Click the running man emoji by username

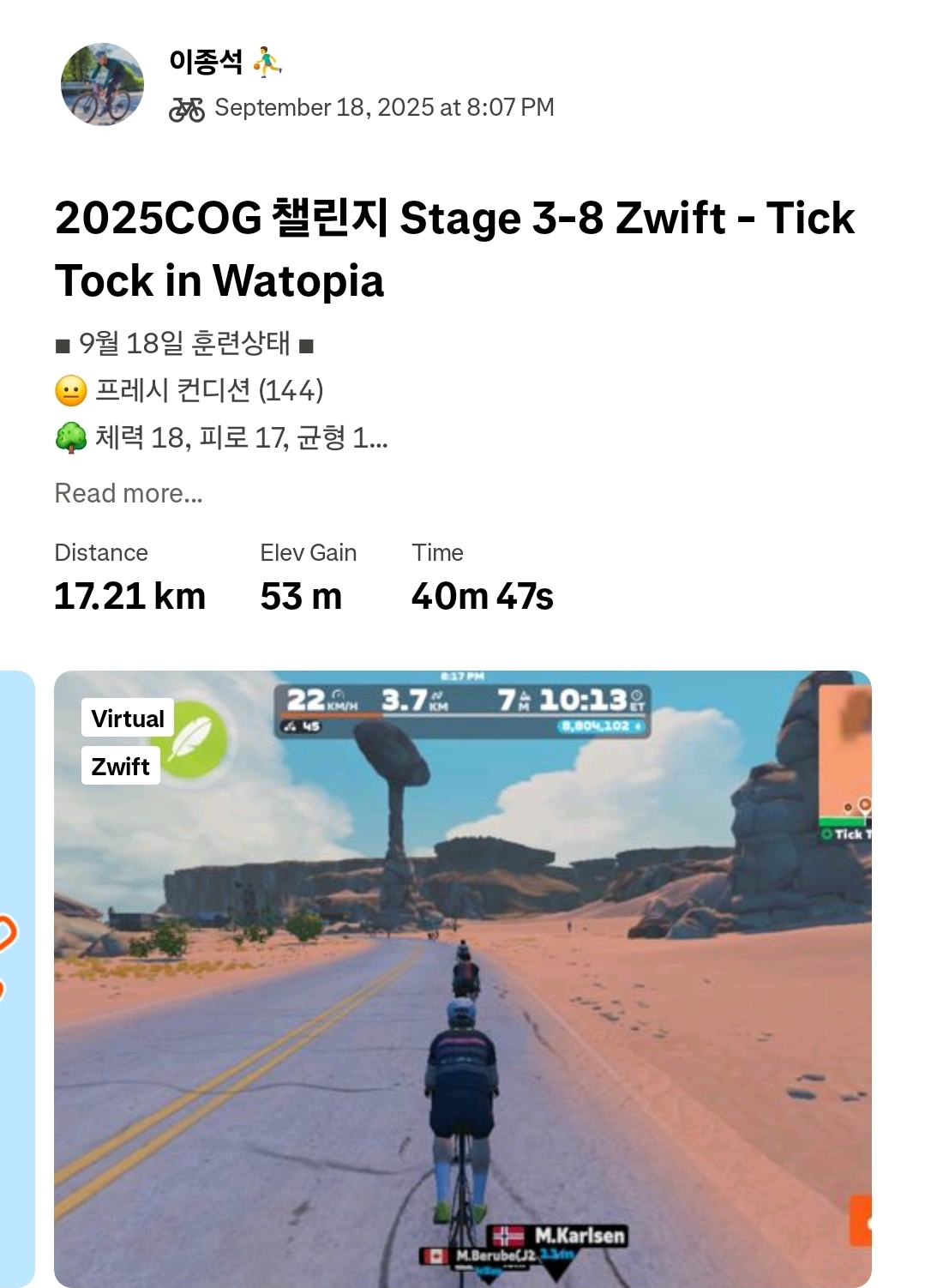[267, 62]
